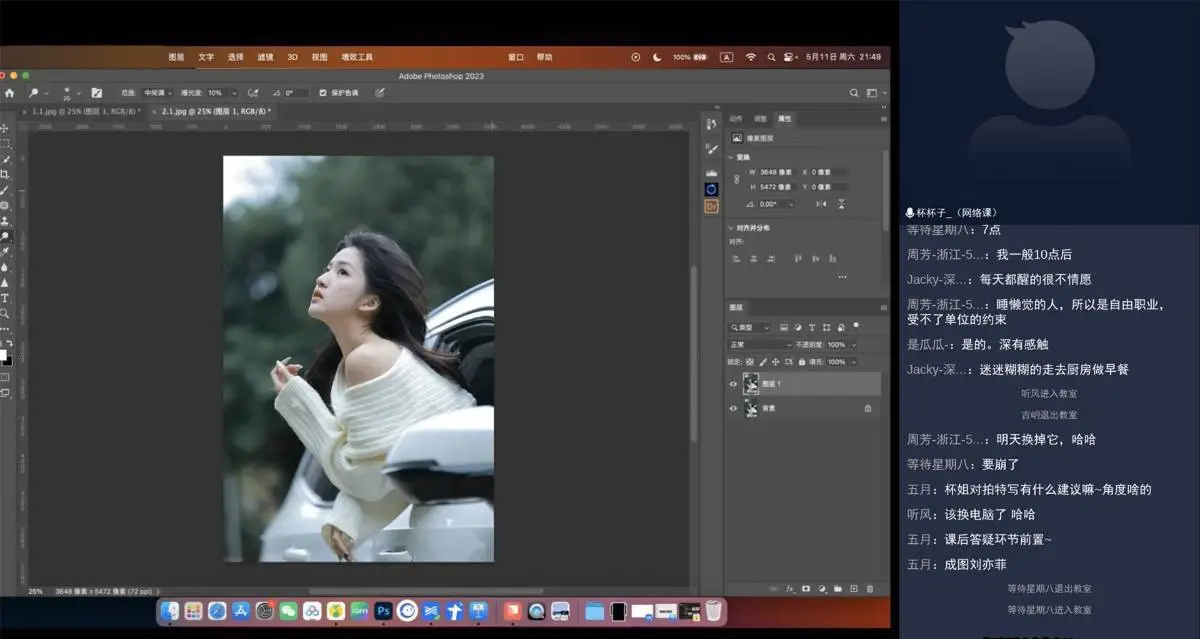The image size is (1200, 639).
Task: Click the white foreground color swatch
Action: (x=2, y=353)
